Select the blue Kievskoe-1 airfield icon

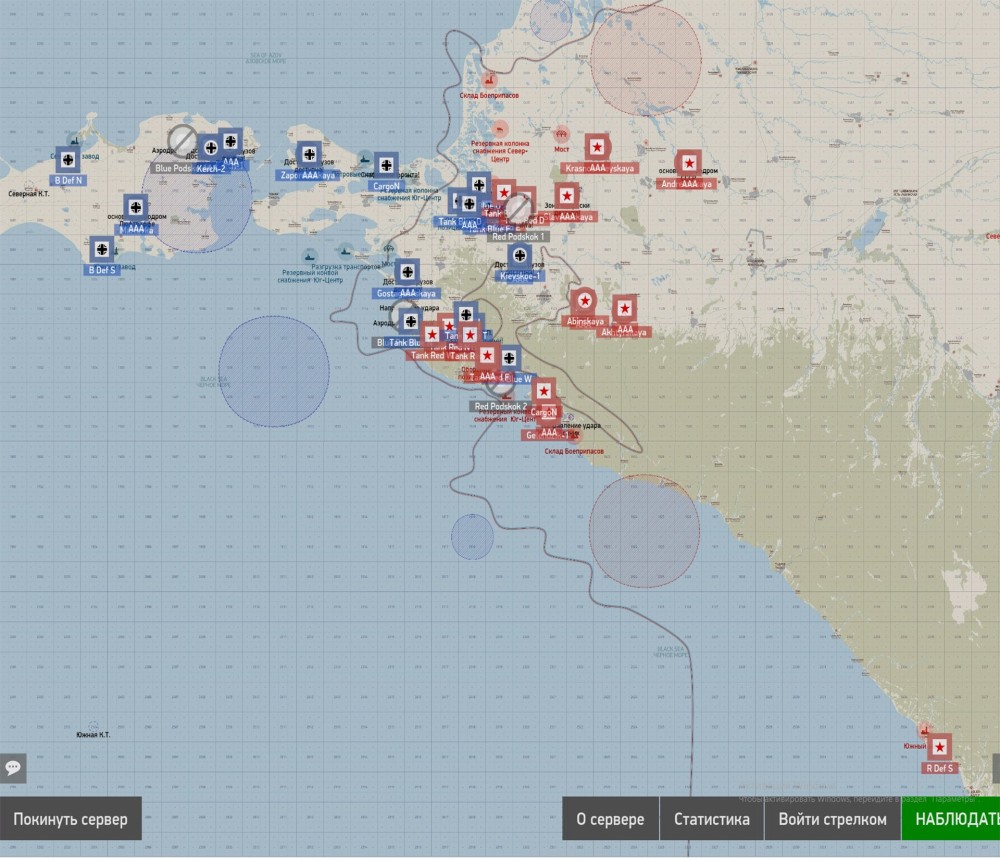(520, 256)
